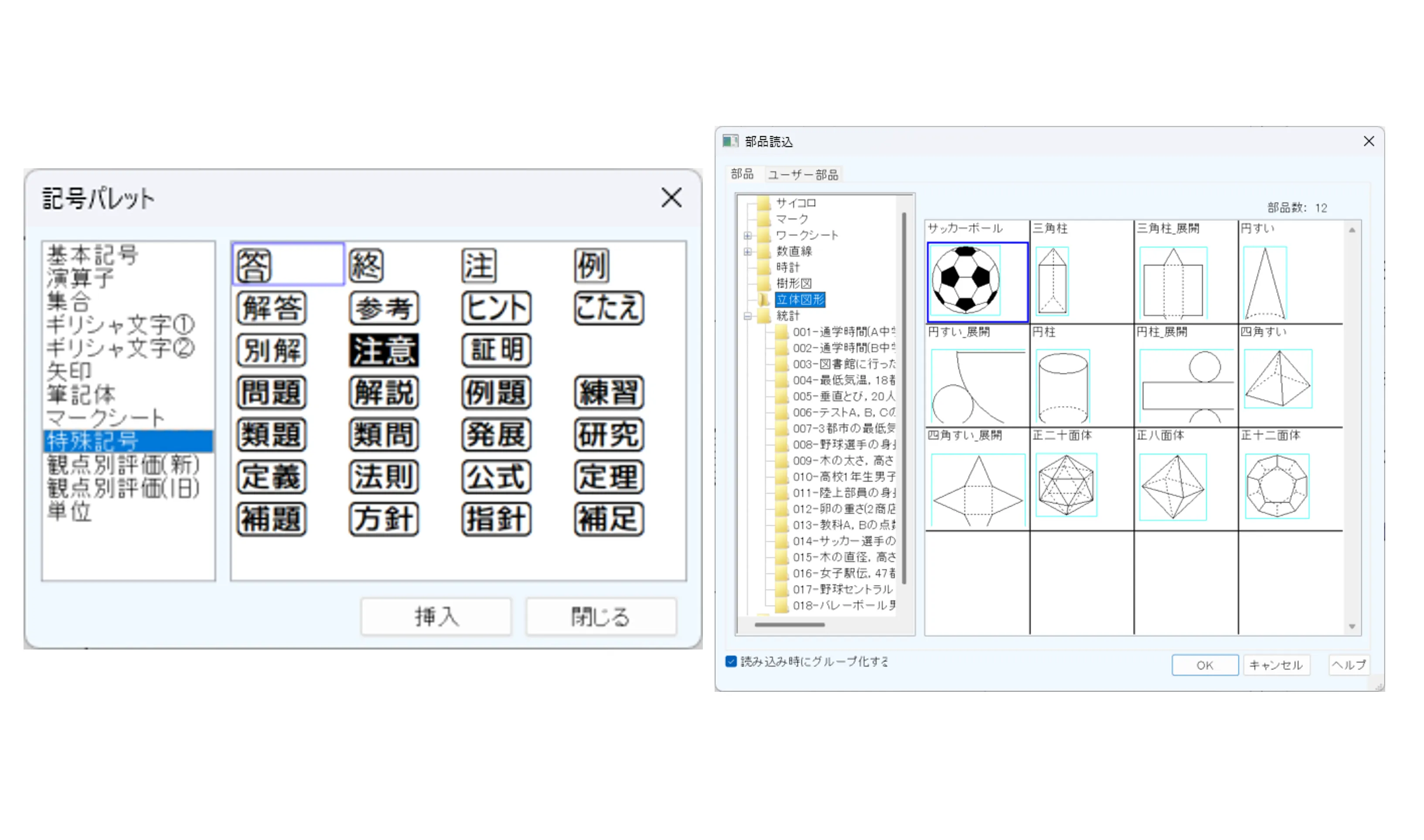Viewport: 1424px width, 840px height.
Task: Expand the 数直線 folder node
Action: (x=747, y=252)
